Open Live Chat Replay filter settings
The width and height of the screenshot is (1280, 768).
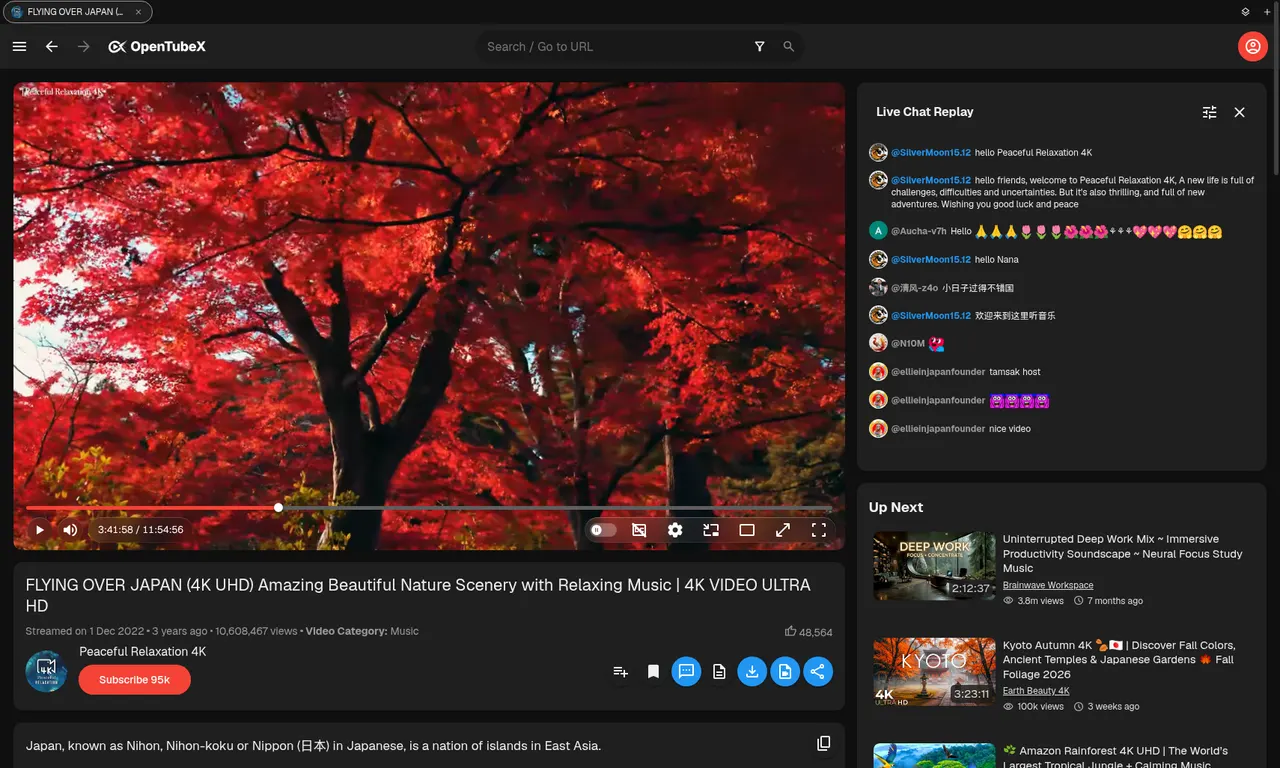(x=1209, y=112)
